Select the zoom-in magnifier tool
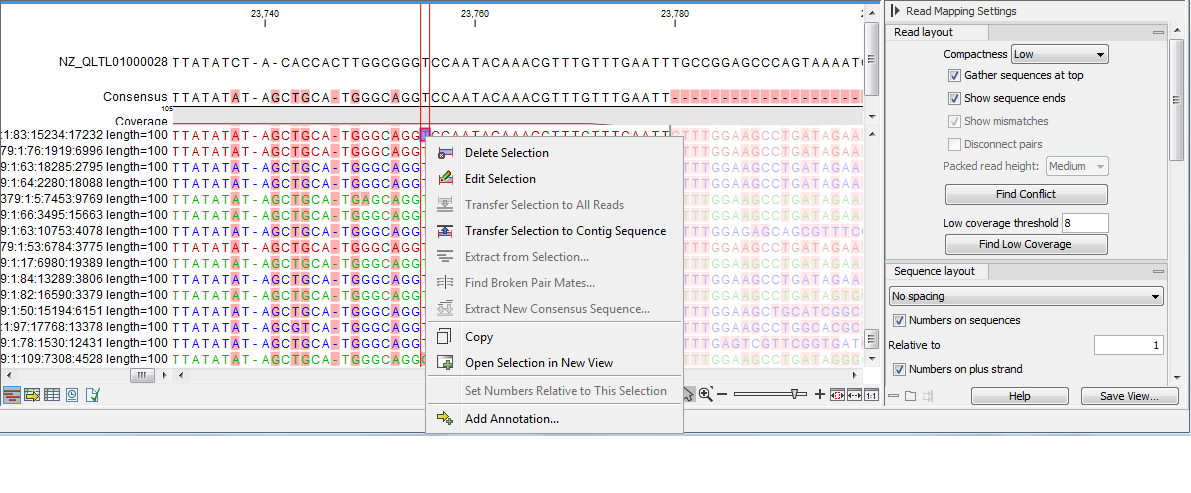 click(x=706, y=395)
